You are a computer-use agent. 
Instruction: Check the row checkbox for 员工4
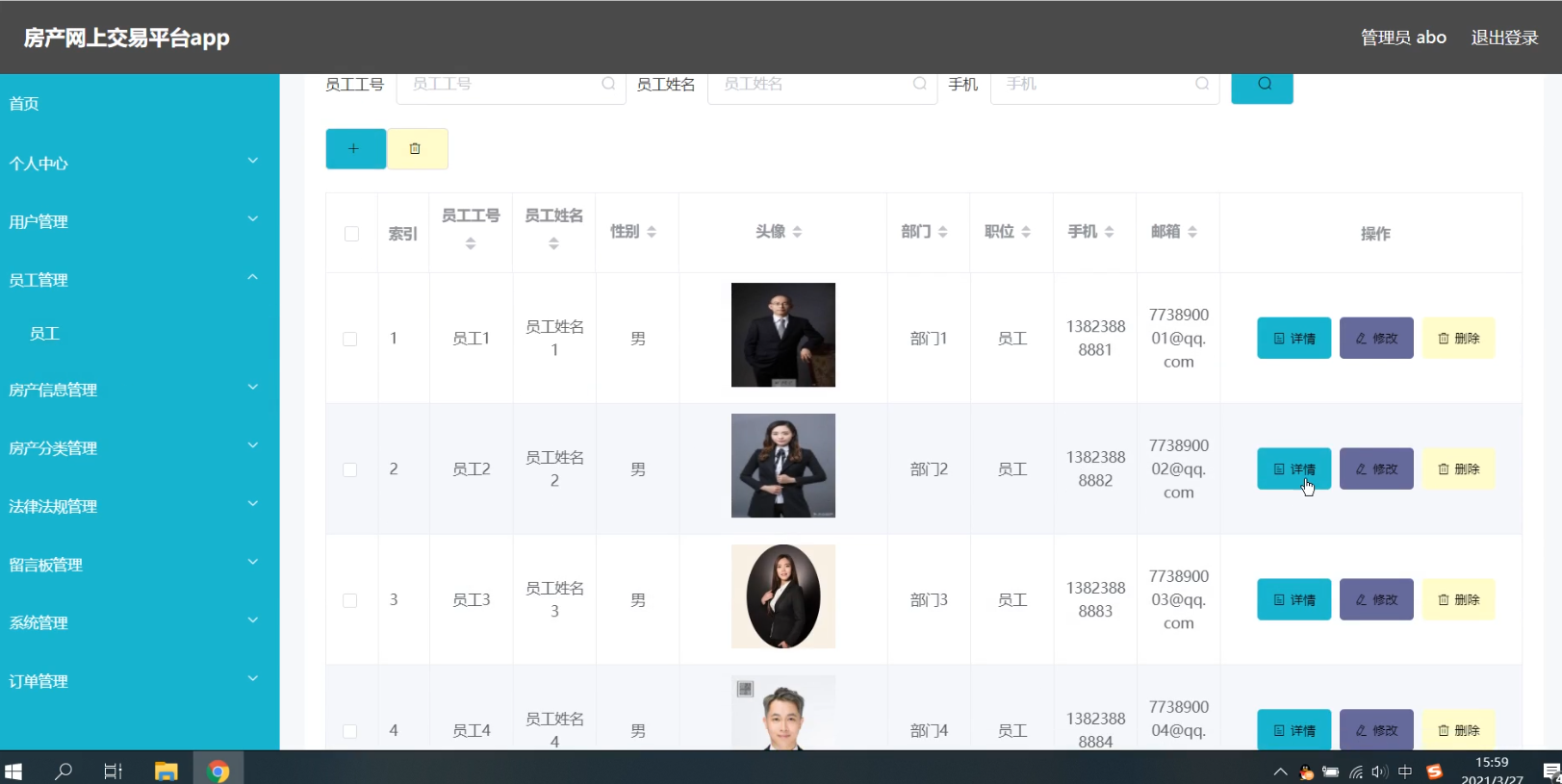tap(350, 731)
